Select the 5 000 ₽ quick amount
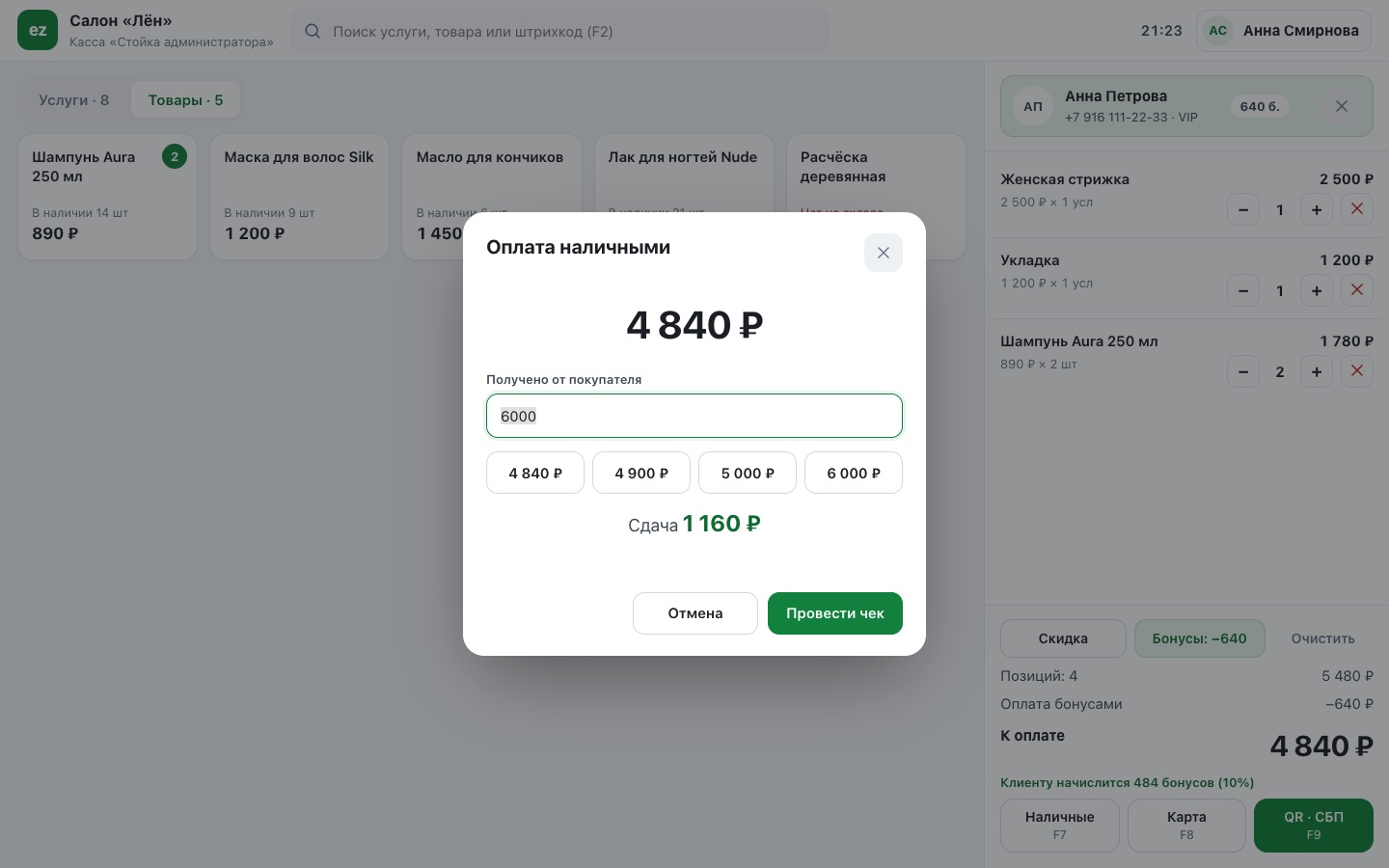The height and width of the screenshot is (868, 1389). (748, 473)
